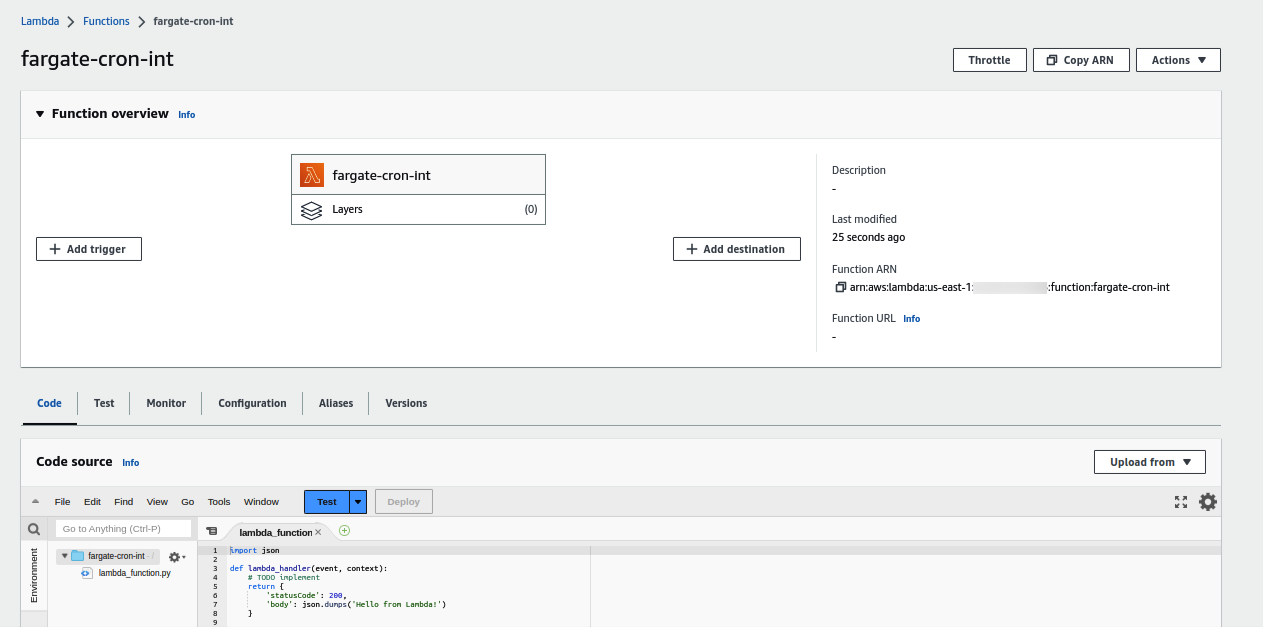Open the Tools menu in editor

click(219, 502)
